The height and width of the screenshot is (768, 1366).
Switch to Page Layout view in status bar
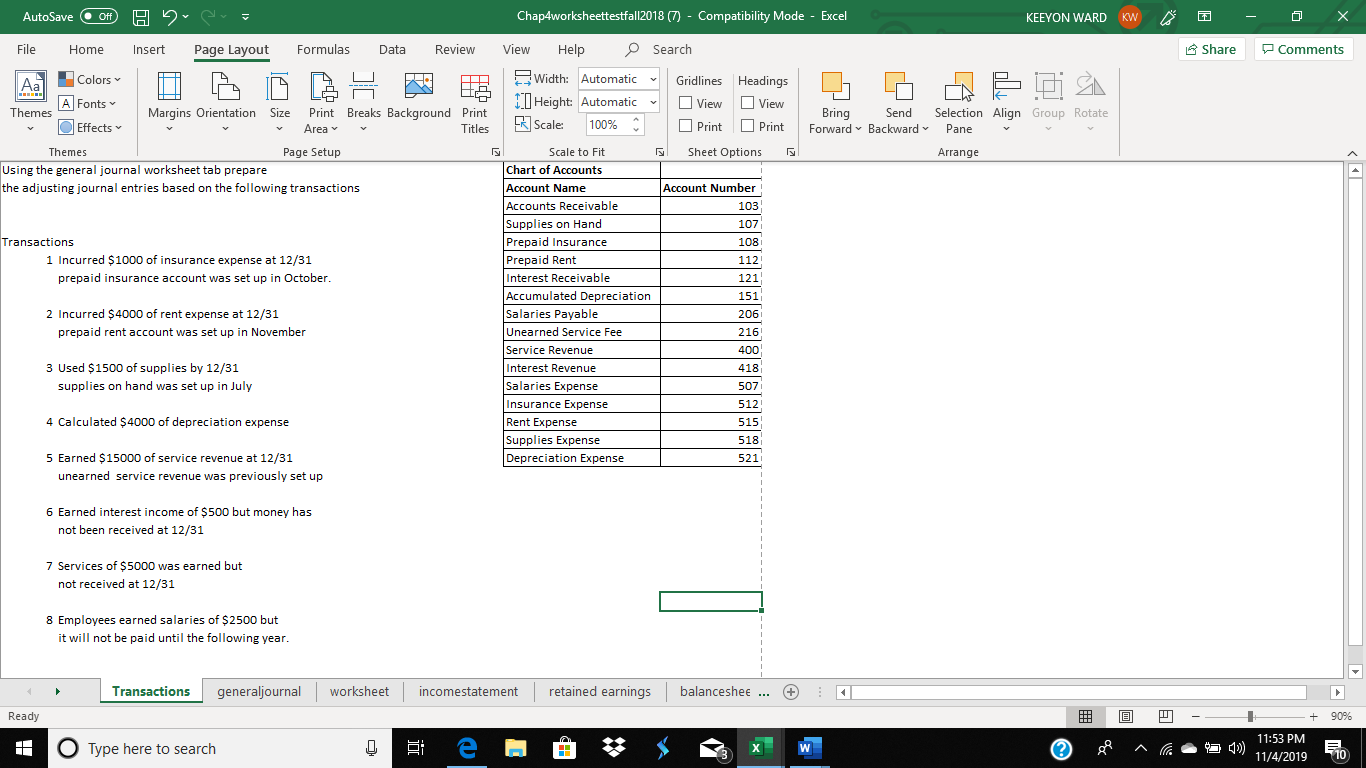(x=1125, y=716)
